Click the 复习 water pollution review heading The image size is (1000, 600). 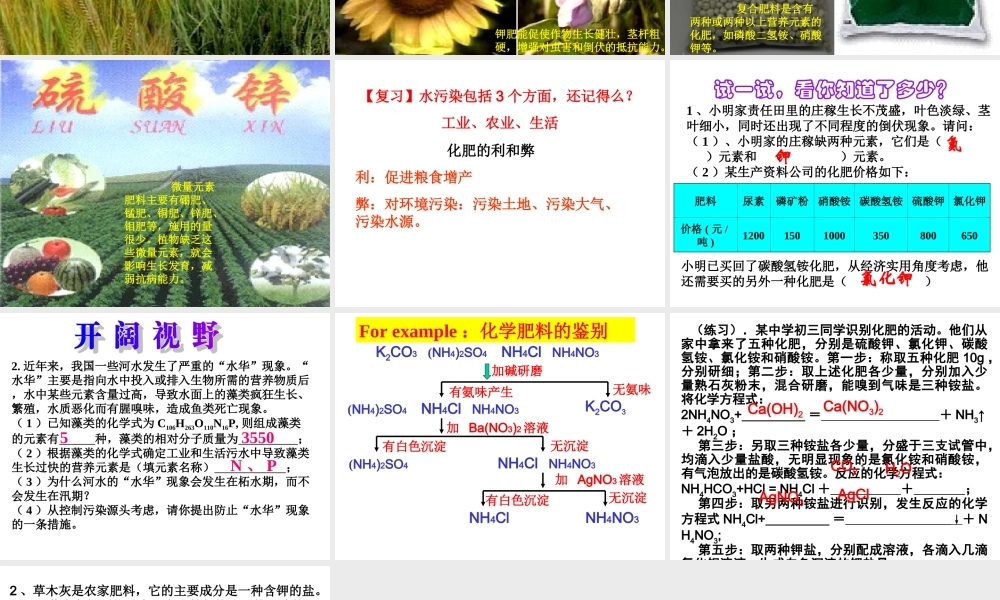pos(500,96)
